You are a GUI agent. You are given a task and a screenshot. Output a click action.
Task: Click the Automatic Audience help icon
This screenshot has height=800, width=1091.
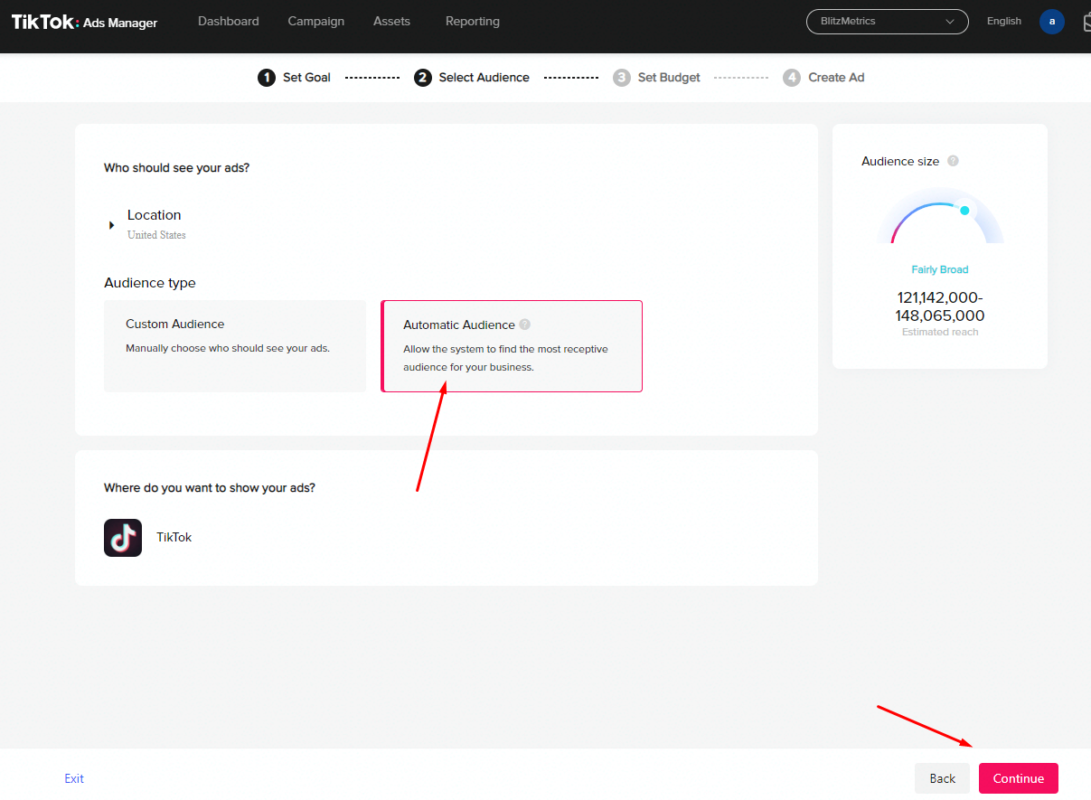(x=525, y=324)
